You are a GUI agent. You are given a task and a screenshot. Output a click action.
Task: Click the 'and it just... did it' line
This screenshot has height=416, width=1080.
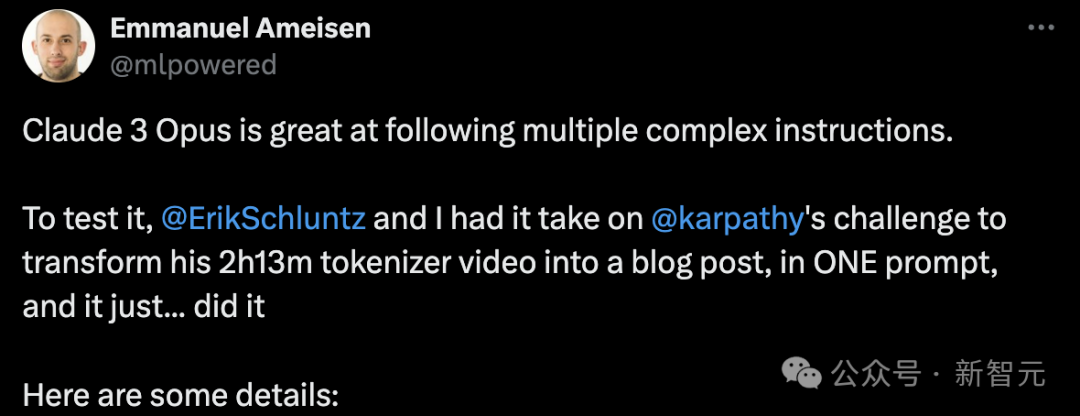[144, 307]
